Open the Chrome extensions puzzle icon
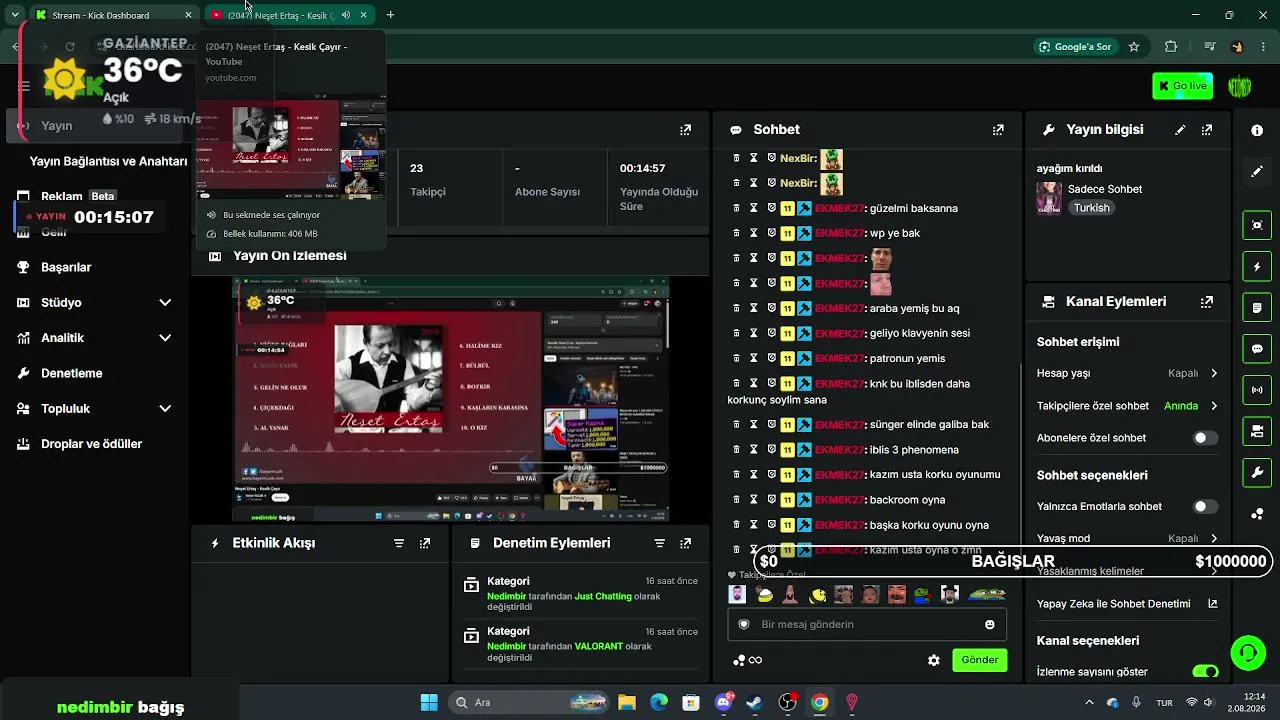Viewport: 1280px width, 720px height. (1171, 47)
